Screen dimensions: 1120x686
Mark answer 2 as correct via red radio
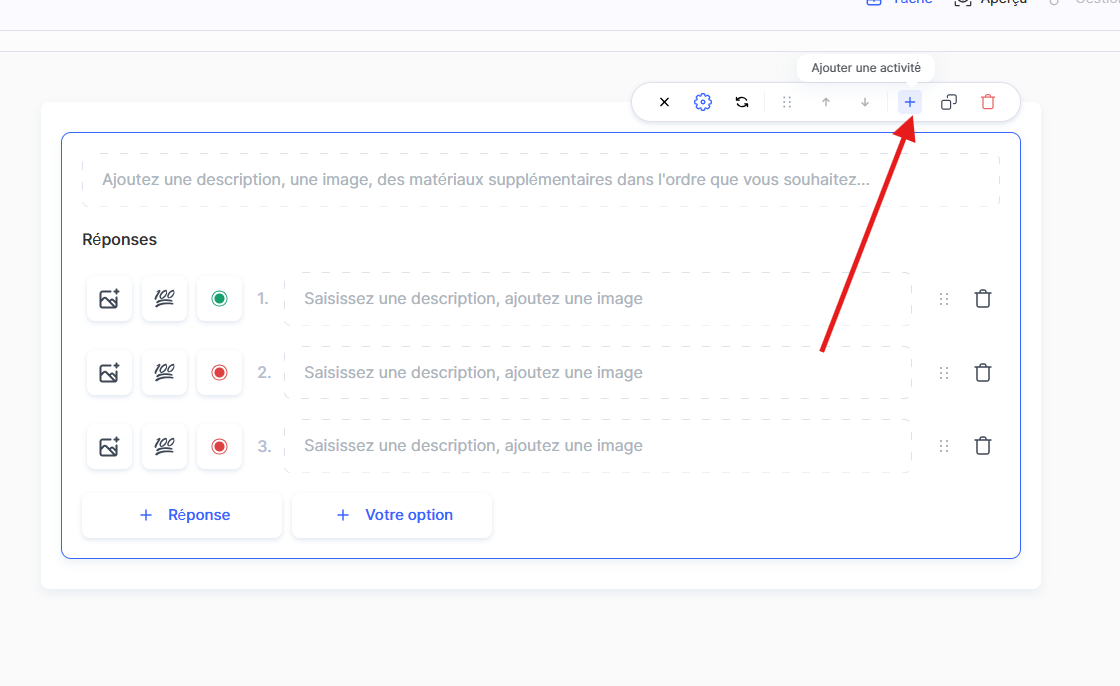[219, 372]
